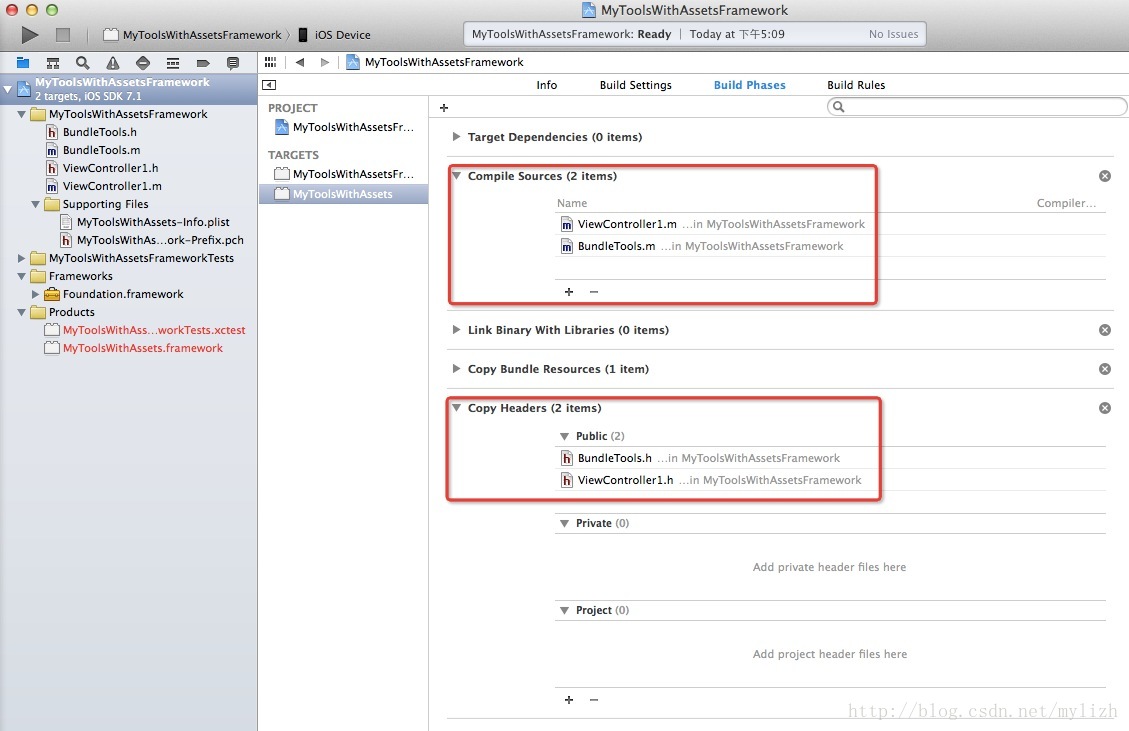This screenshot has height=731, width=1129.
Task: Open the Find navigator magnifier icon
Action: pos(83,63)
